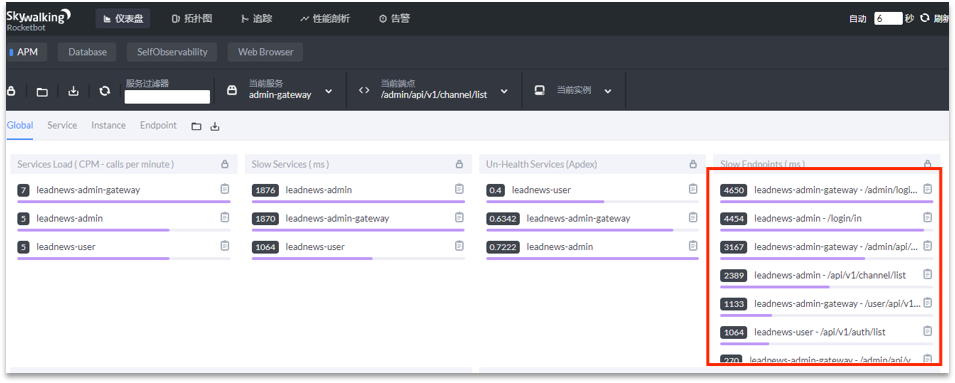955x383 pixels.
Task: Click the download icon in the dark toolbar
Action: 74,91
